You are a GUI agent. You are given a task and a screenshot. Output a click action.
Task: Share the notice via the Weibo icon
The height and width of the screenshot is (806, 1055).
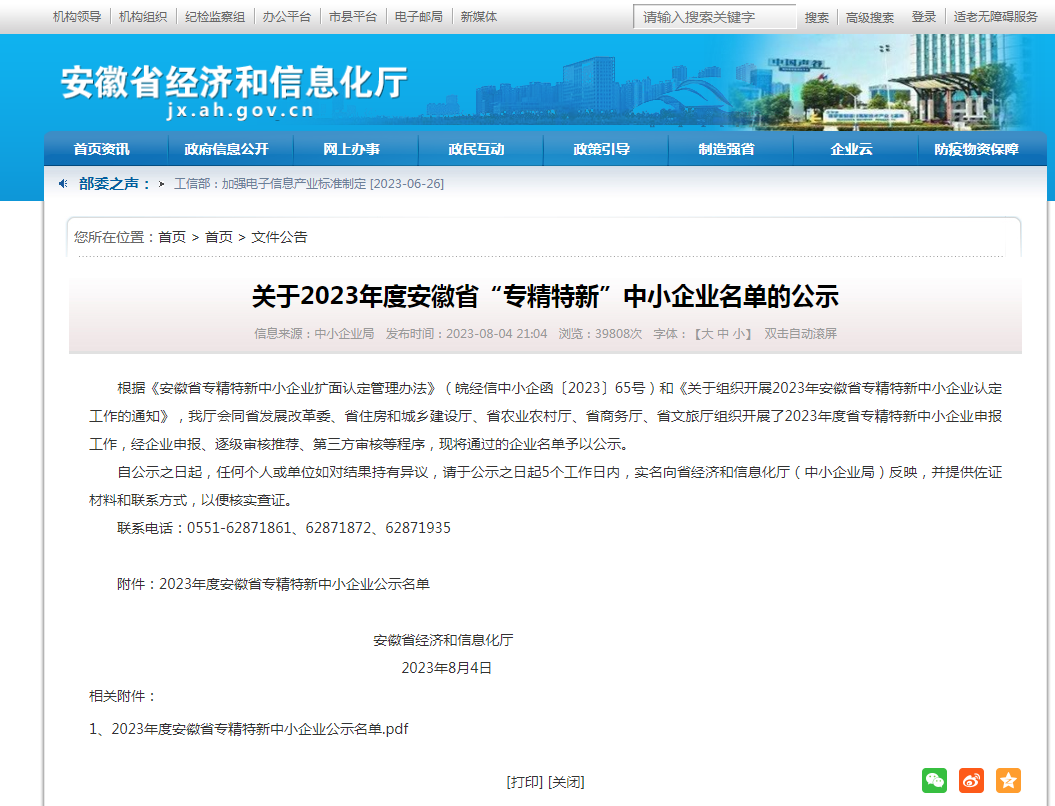[971, 780]
